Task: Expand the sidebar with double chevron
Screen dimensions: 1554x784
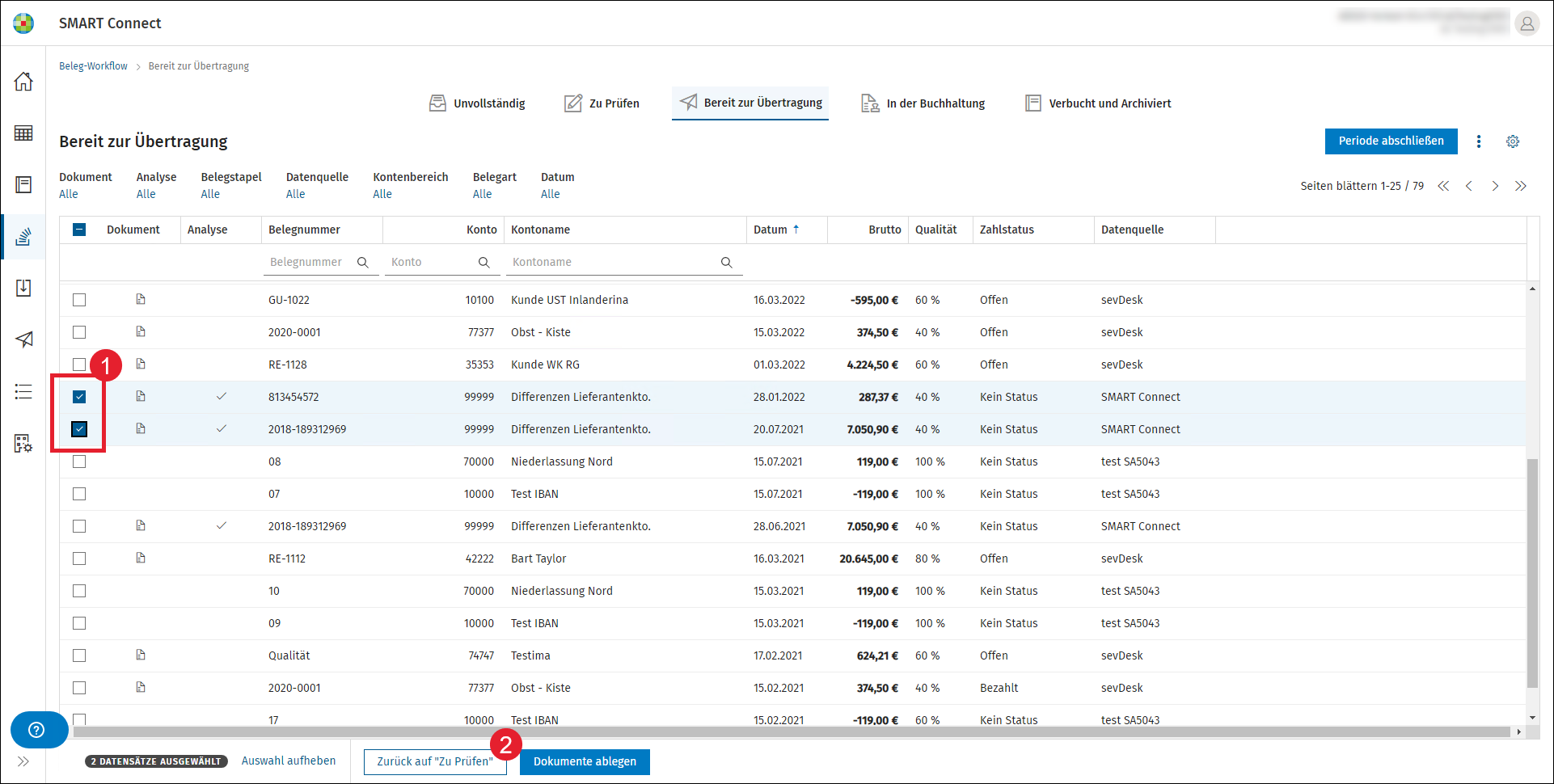Action: pos(23,761)
